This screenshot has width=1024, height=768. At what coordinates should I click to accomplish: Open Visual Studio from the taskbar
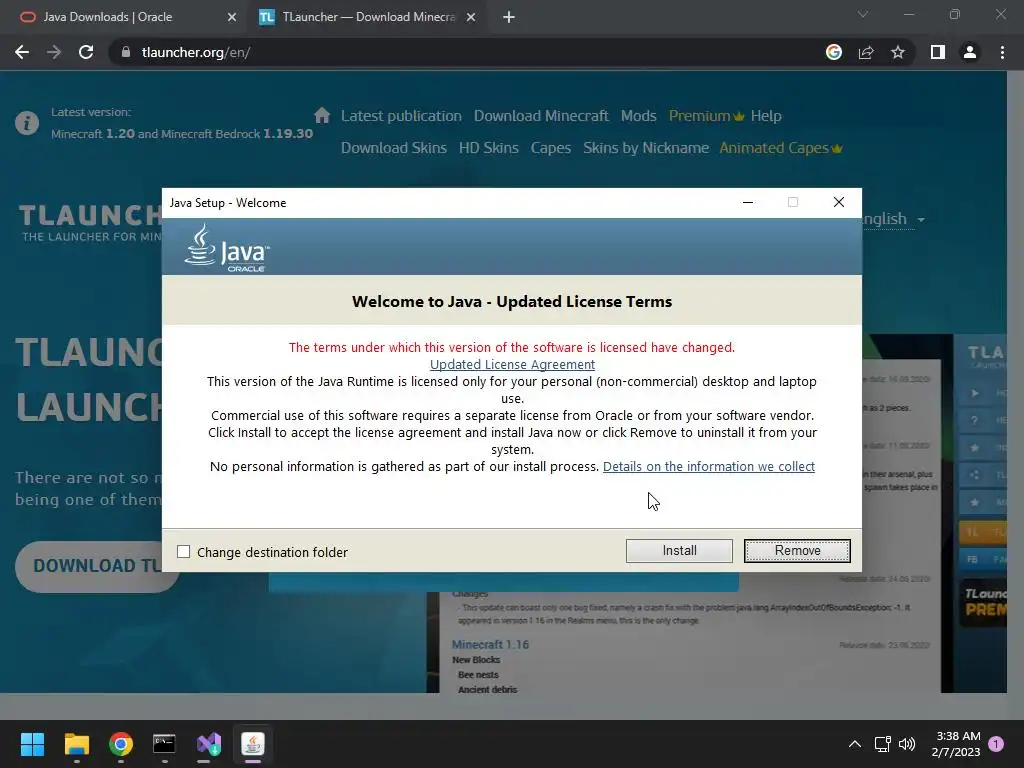click(209, 744)
